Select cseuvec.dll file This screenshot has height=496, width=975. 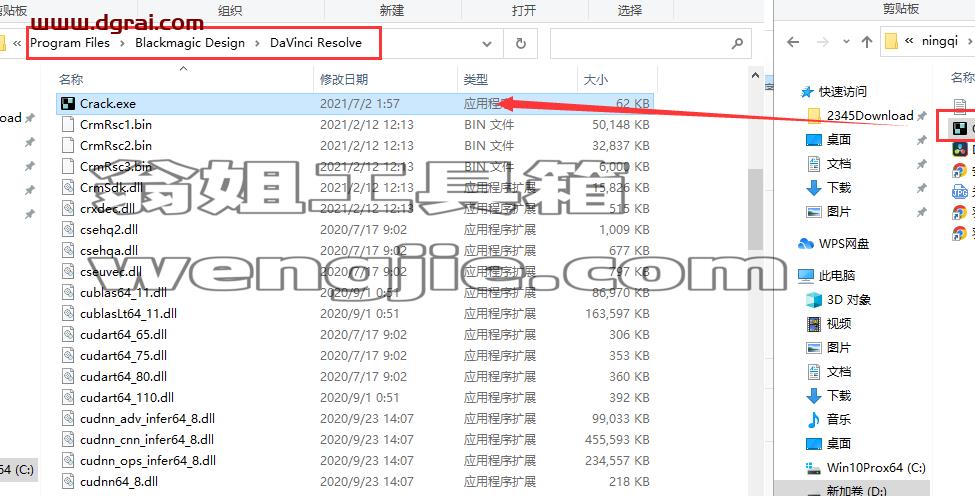click(x=356, y=272)
